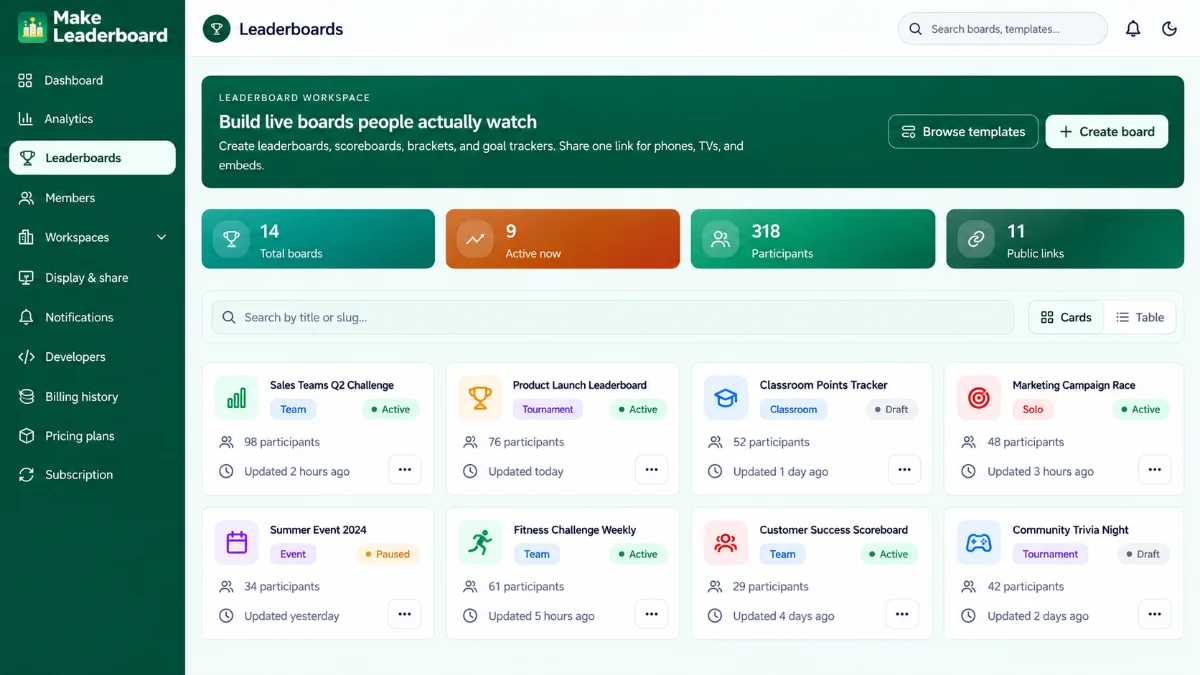Viewport: 1200px width, 675px height.
Task: Click the Participants stat people icon
Action: coord(720,239)
